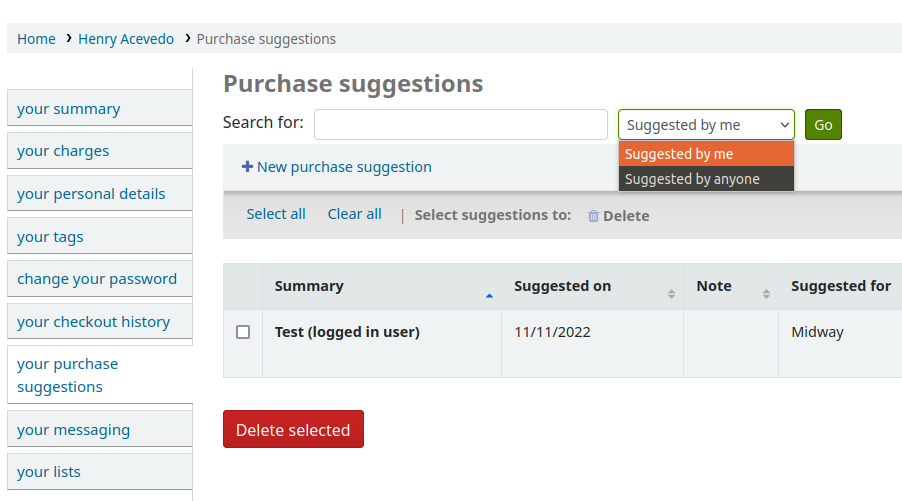This screenshot has height=501, width=902.
Task: Open 'your personal details' tab
Action: (x=91, y=194)
